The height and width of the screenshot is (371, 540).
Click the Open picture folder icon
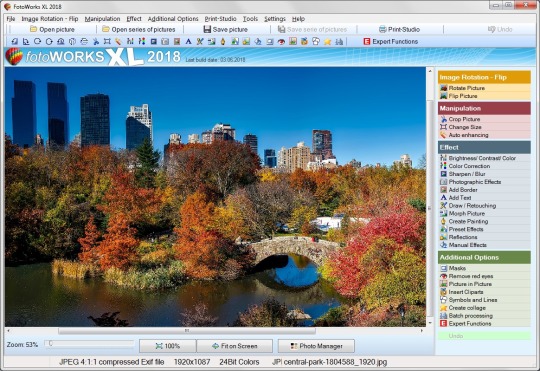pos(33,29)
